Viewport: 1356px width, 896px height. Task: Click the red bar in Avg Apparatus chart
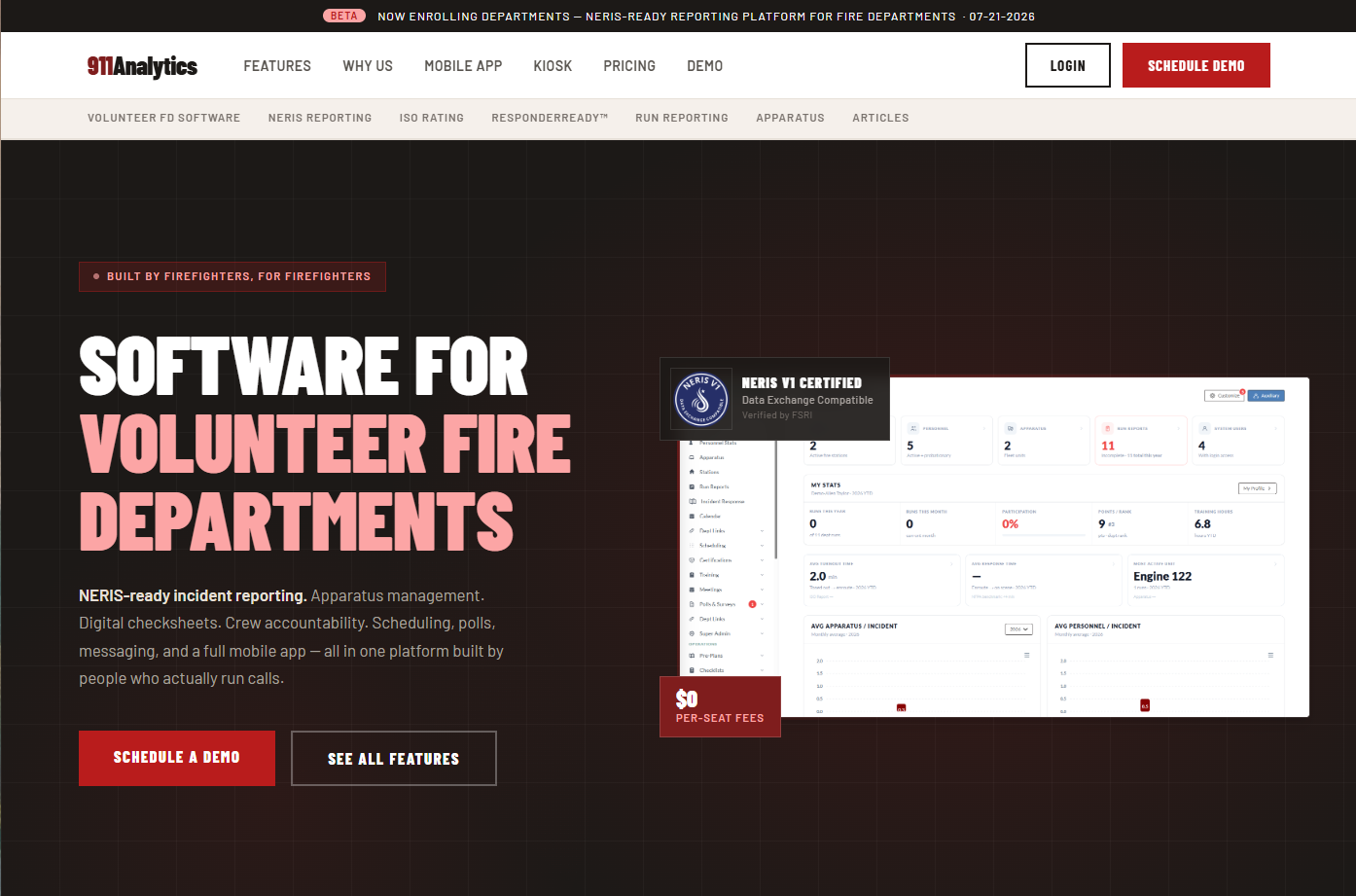point(902,708)
